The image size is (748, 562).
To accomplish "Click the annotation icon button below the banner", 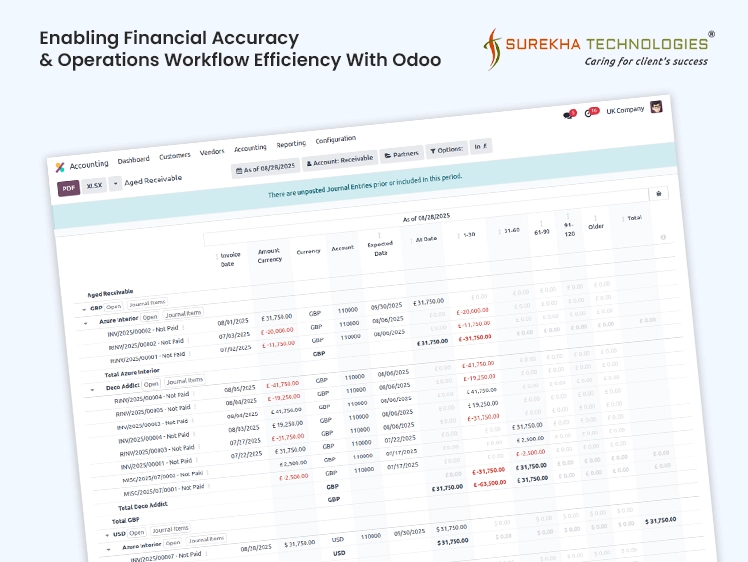I will coord(659,194).
